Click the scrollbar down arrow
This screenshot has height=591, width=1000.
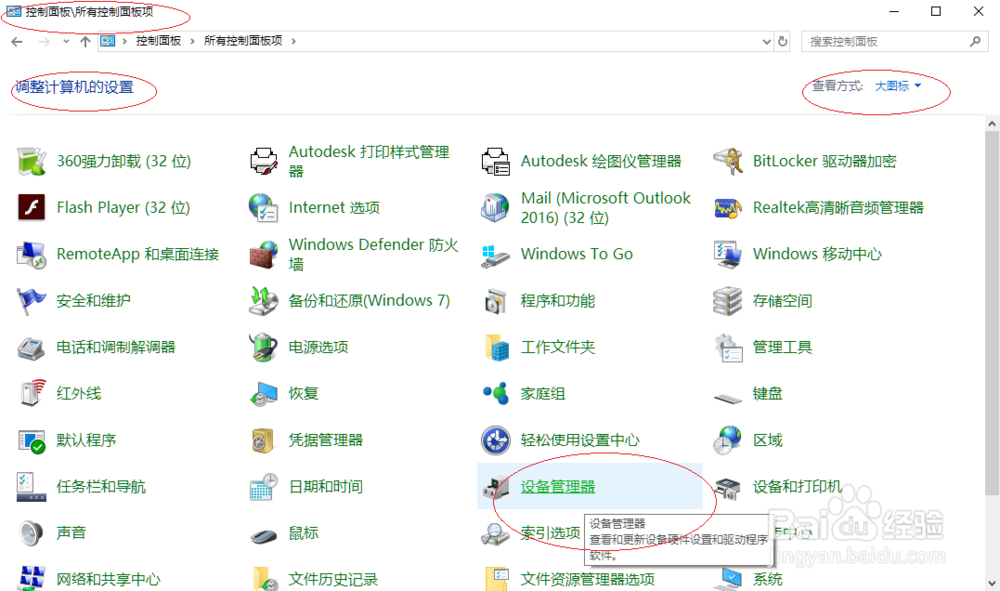(x=992, y=583)
